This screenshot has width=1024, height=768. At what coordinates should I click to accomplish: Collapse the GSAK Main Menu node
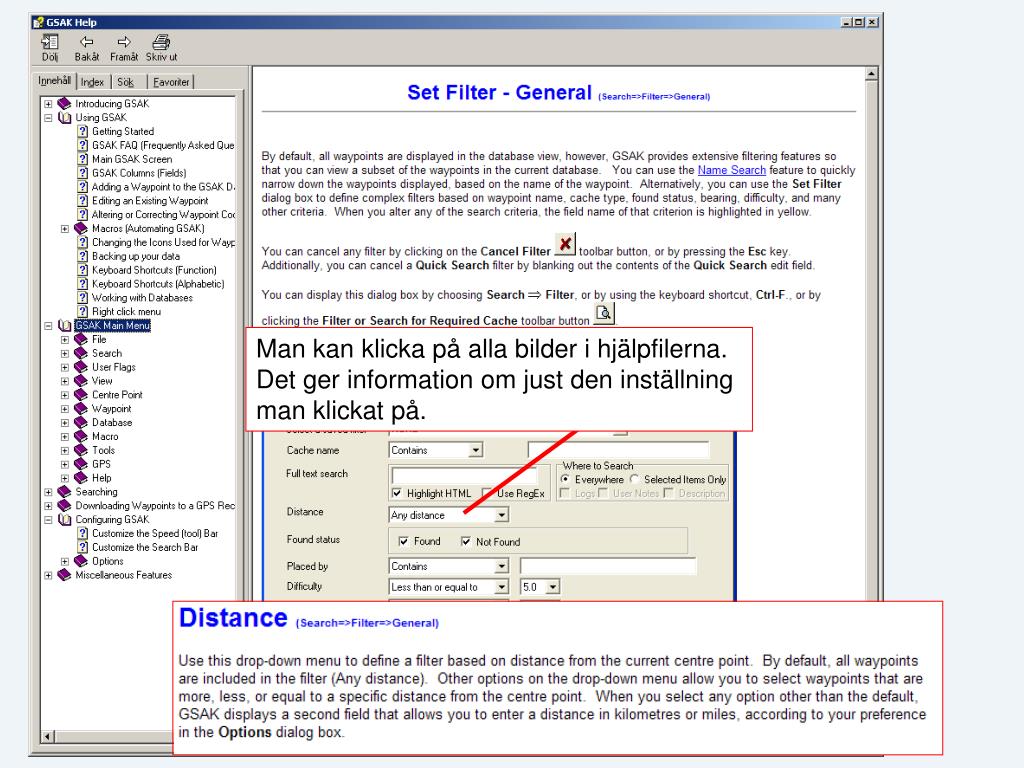click(x=48, y=325)
